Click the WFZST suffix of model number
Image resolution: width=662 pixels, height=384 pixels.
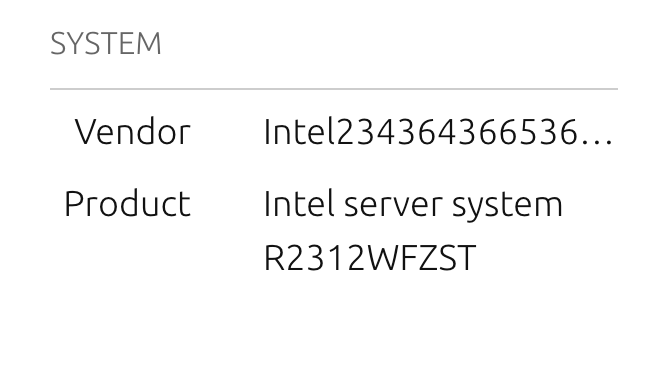coord(421,258)
